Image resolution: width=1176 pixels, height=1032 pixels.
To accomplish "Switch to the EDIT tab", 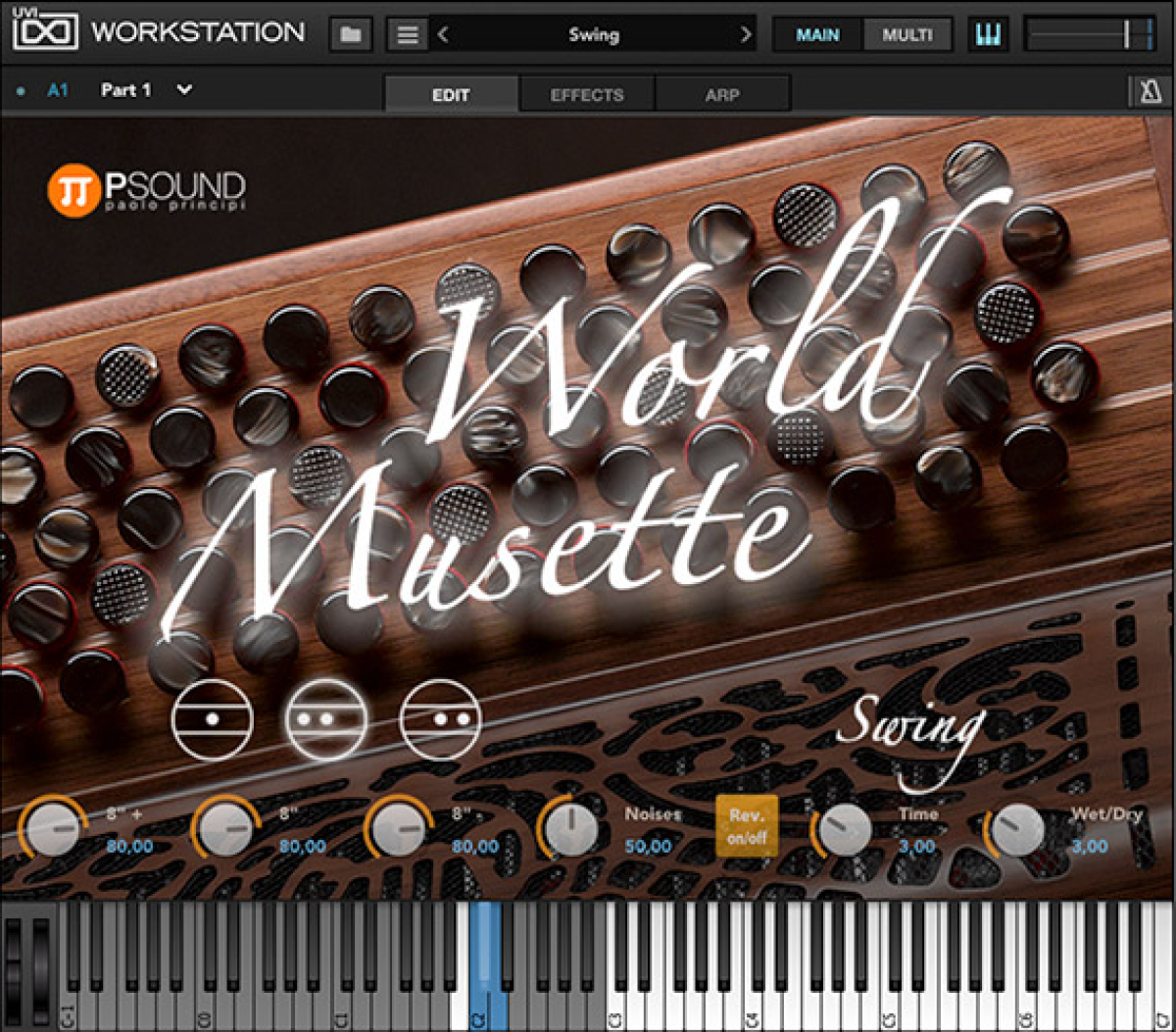I will [x=451, y=95].
